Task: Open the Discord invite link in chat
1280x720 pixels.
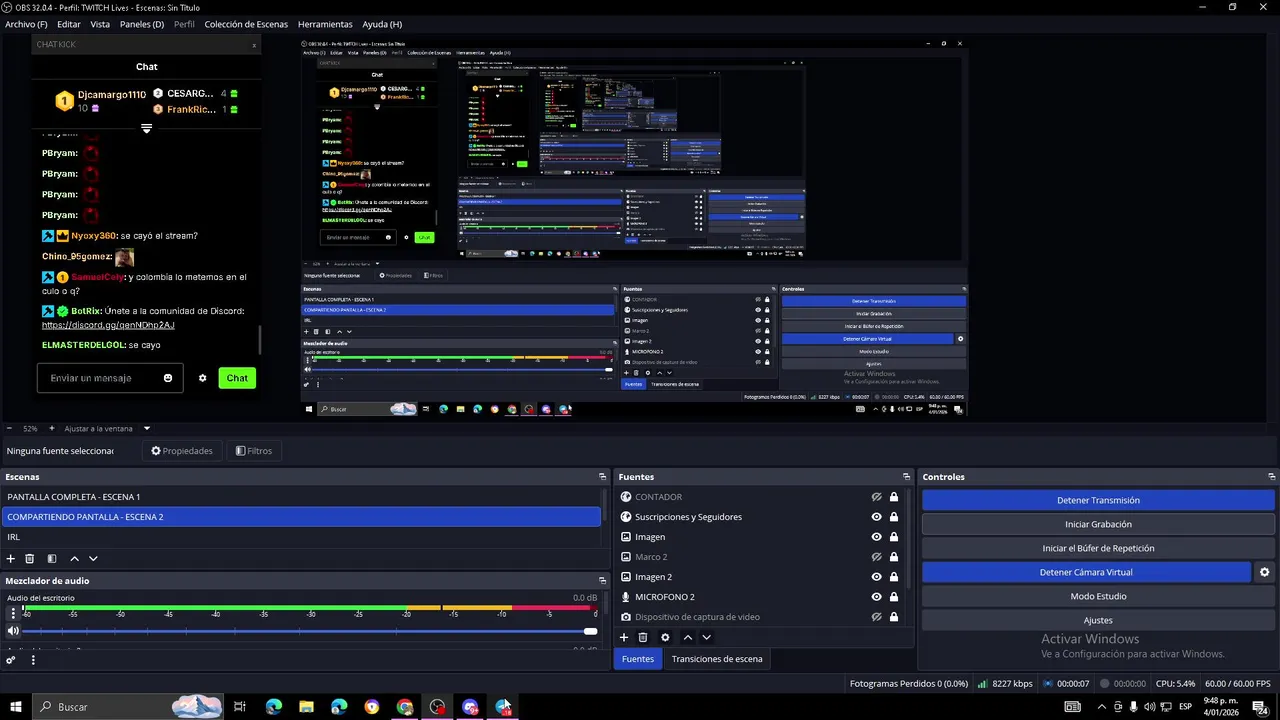Action: point(108,325)
